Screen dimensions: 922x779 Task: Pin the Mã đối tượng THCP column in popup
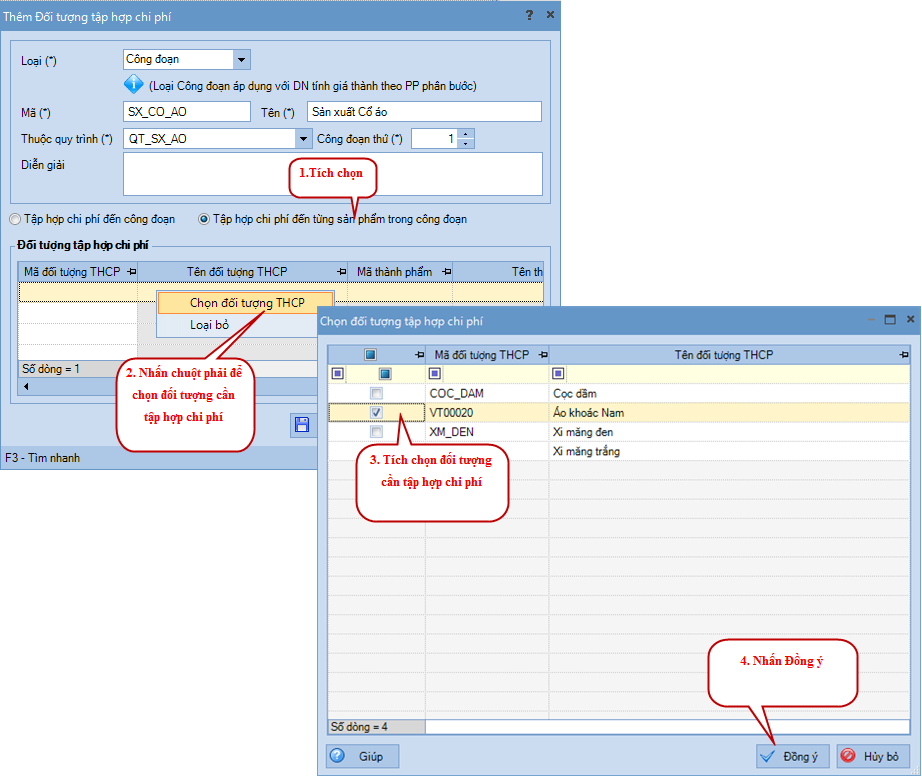tap(541, 355)
